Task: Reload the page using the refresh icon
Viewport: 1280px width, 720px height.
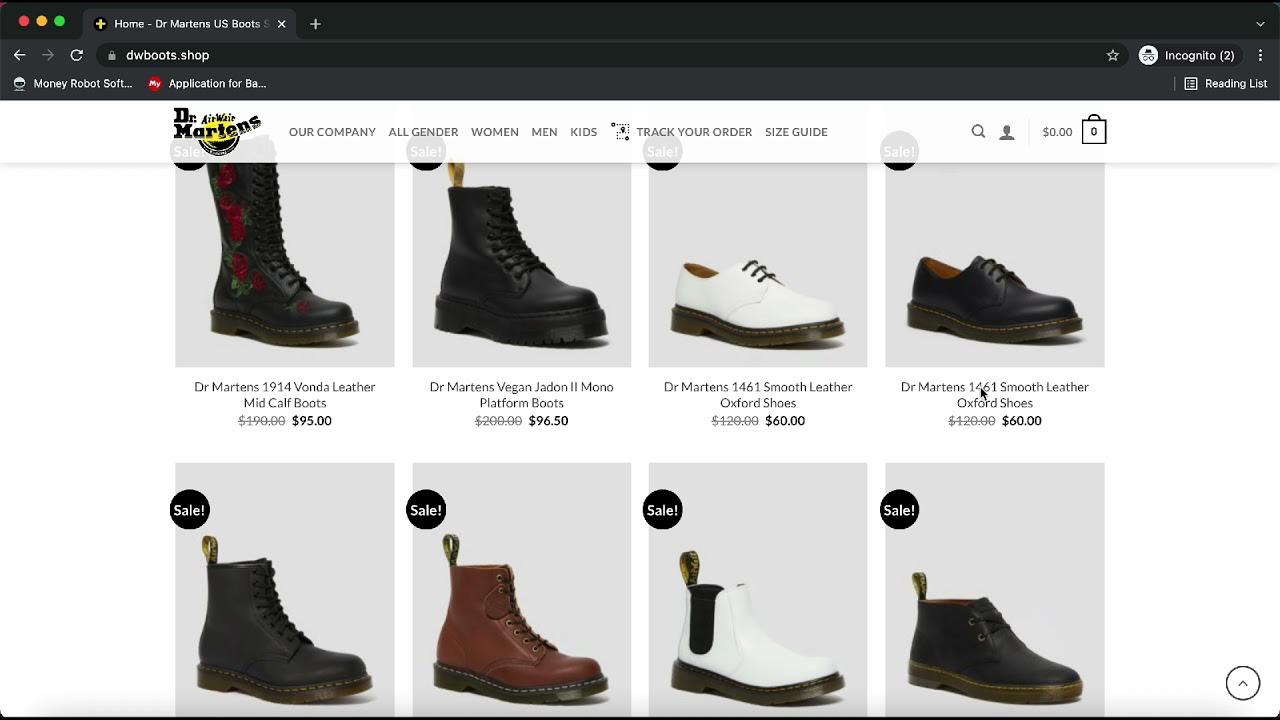Action: point(76,55)
